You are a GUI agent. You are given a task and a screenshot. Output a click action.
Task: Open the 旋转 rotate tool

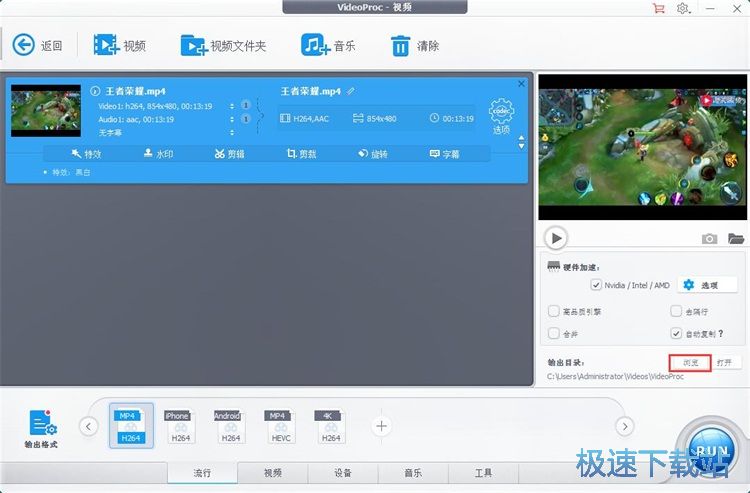point(373,153)
